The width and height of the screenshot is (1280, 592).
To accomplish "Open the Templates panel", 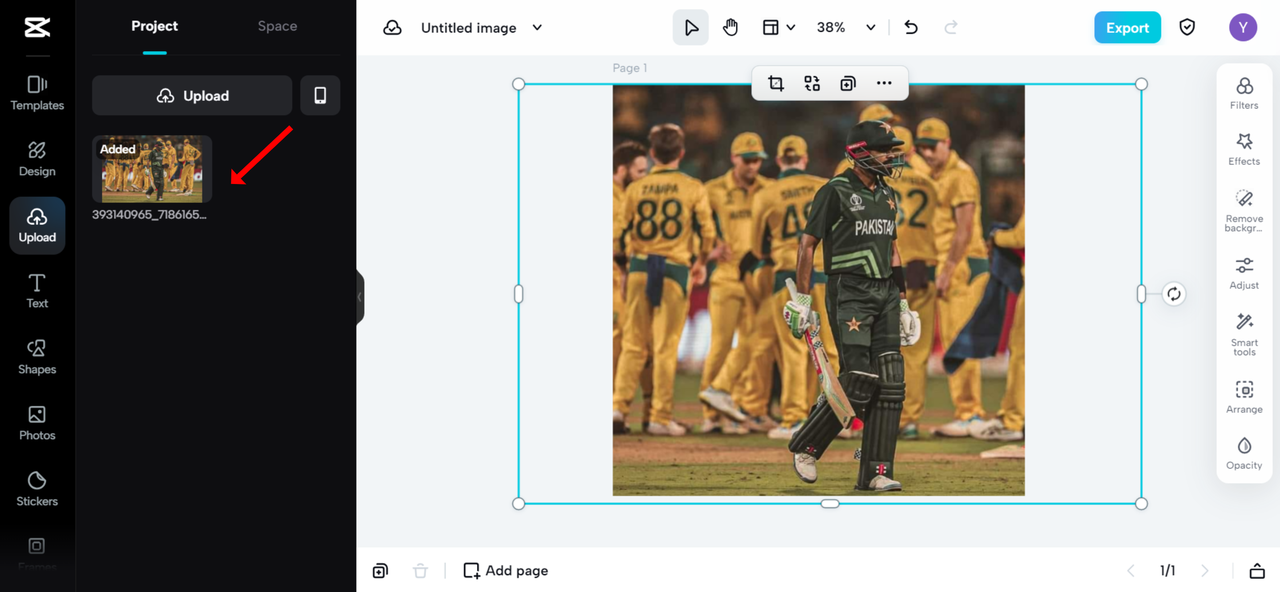I will coord(37,93).
